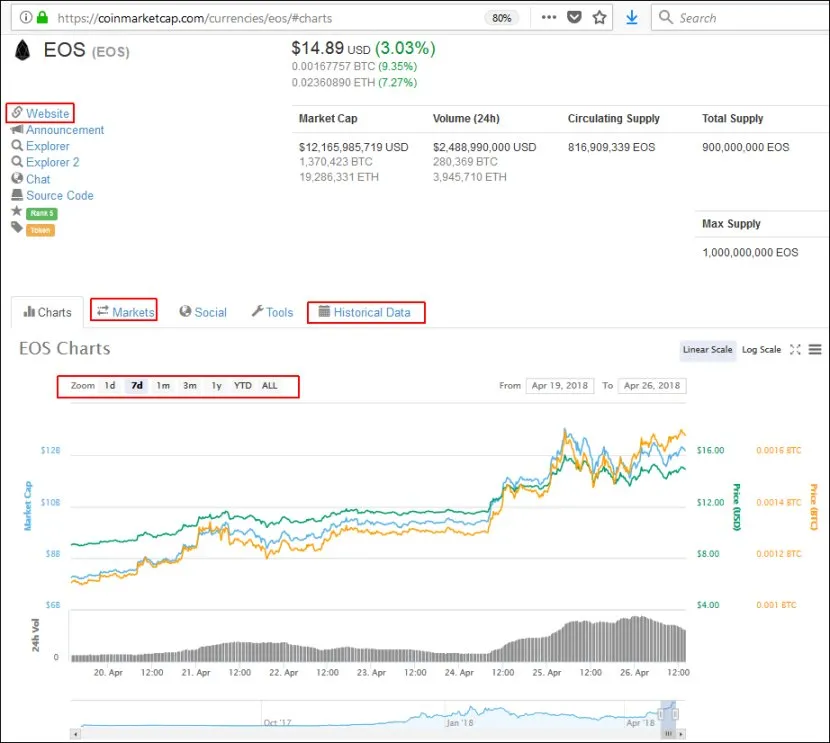Viewport: 830px width, 743px height.
Task: Click the orange Token badge
Action: tap(40, 230)
